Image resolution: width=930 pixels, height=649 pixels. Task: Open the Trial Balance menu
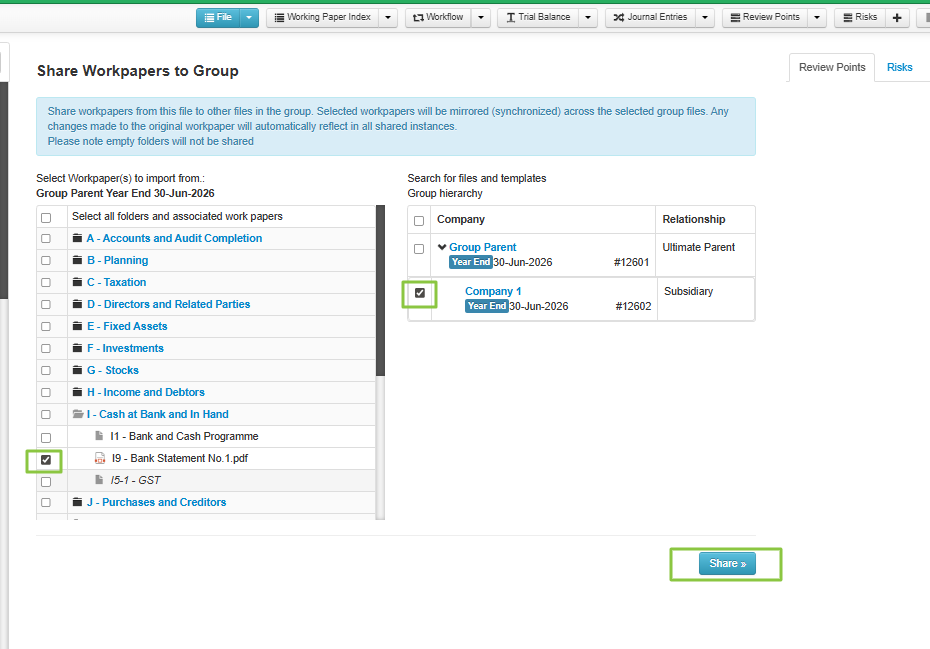[538, 17]
